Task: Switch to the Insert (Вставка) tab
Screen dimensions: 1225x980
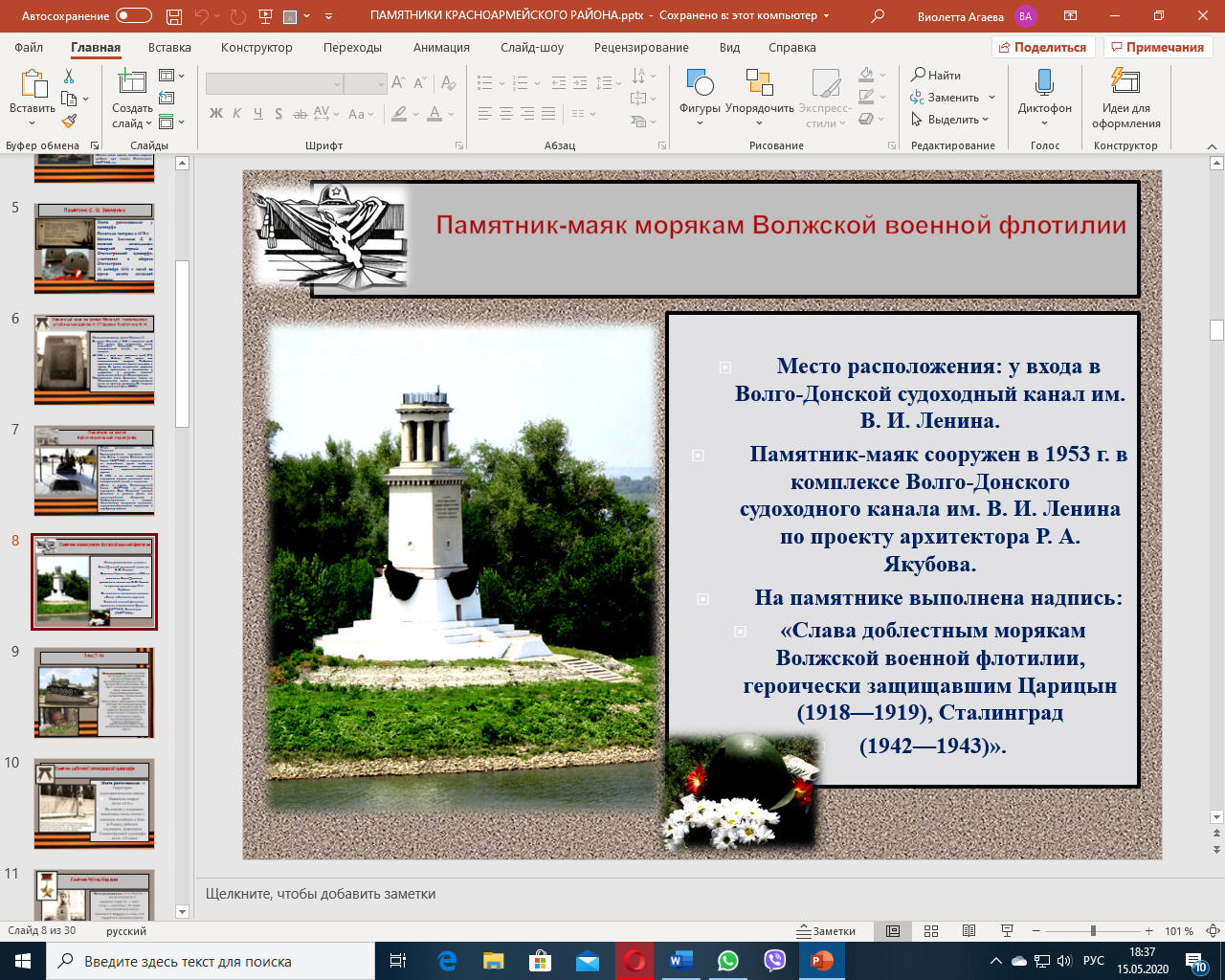Action: click(x=169, y=47)
